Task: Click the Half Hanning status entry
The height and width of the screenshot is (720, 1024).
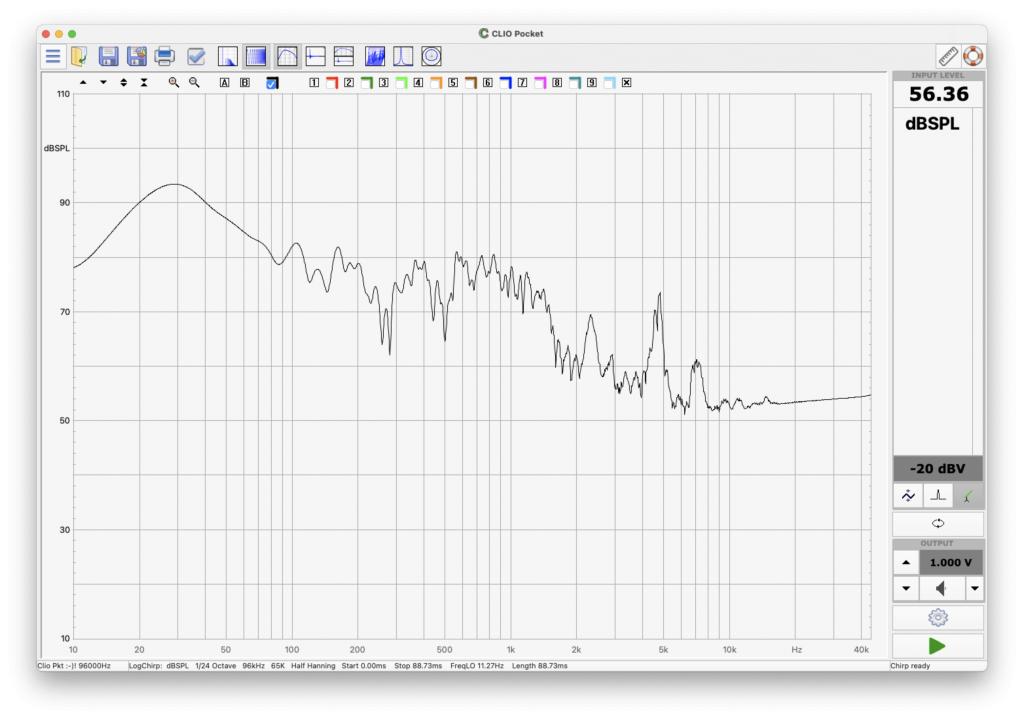Action: coord(313,666)
